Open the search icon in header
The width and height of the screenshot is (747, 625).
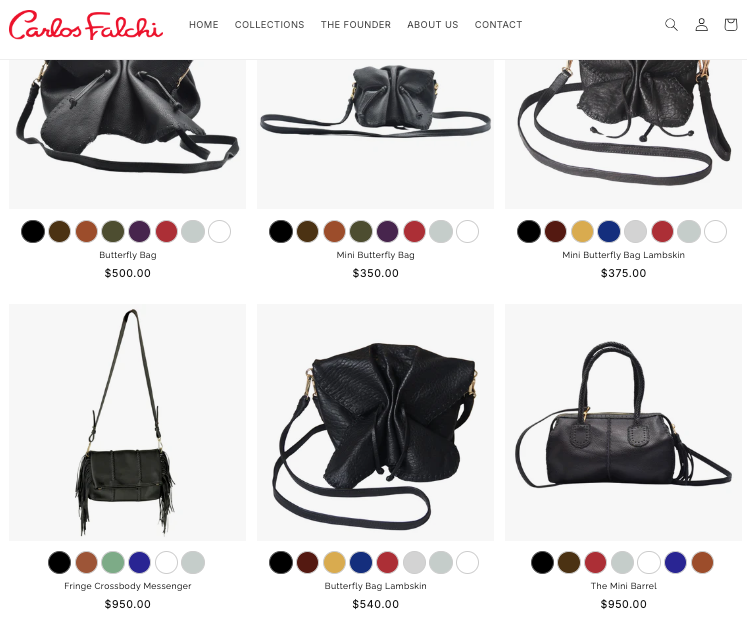click(x=671, y=24)
